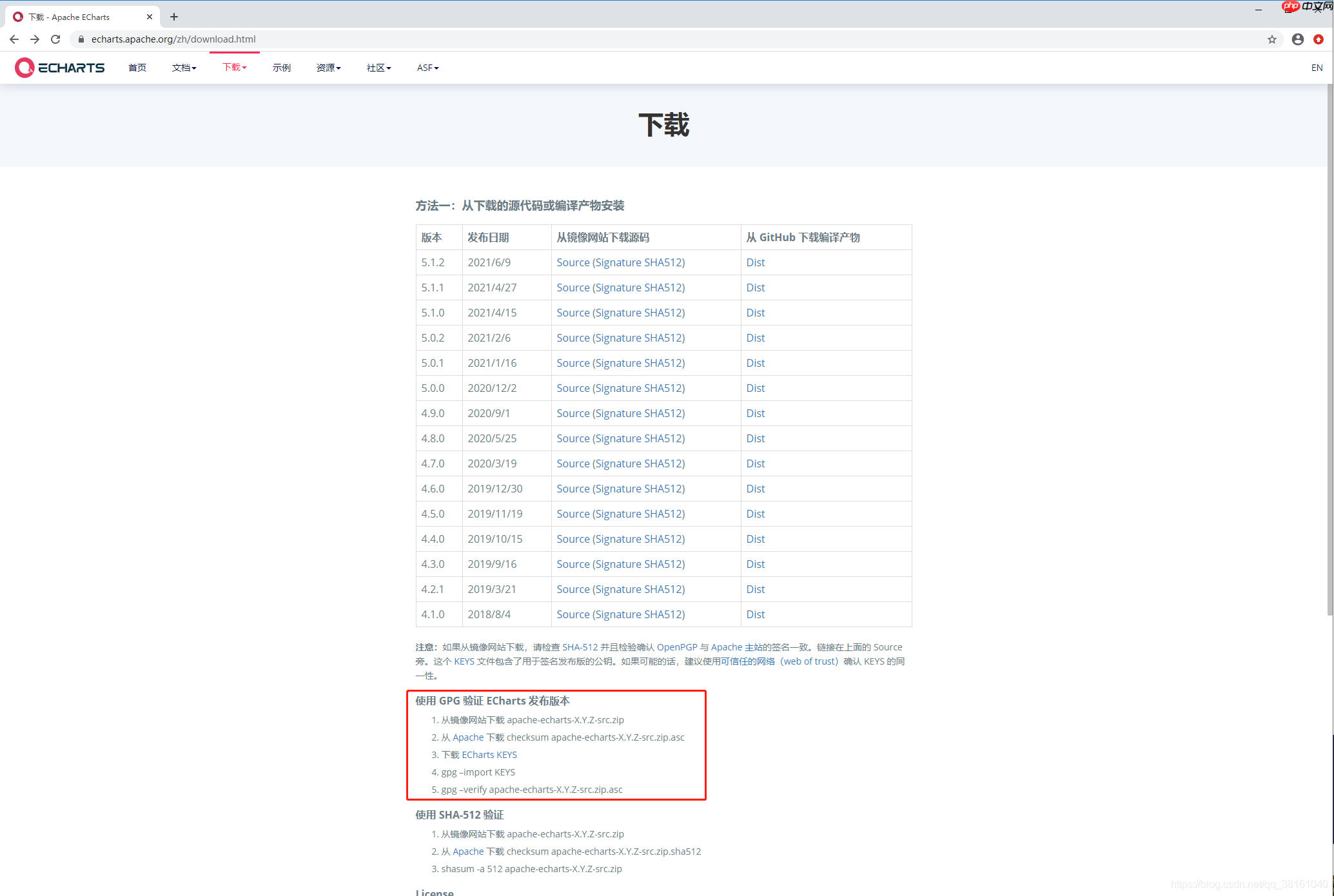This screenshot has height=896, width=1334.
Task: Switch language to EN
Action: tap(1317, 68)
